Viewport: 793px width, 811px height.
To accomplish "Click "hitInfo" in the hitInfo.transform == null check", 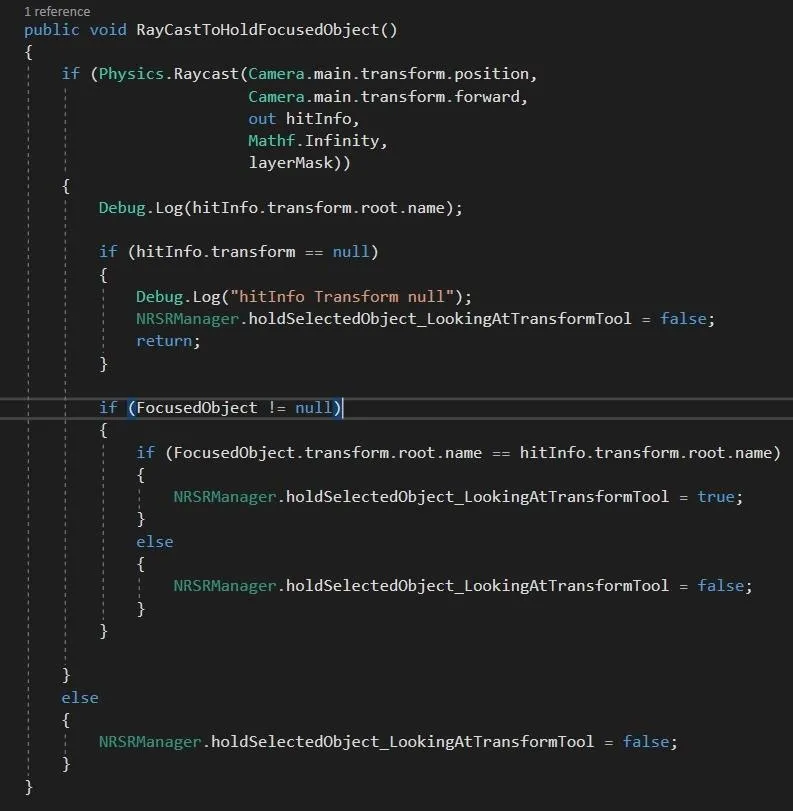I will coord(169,252).
